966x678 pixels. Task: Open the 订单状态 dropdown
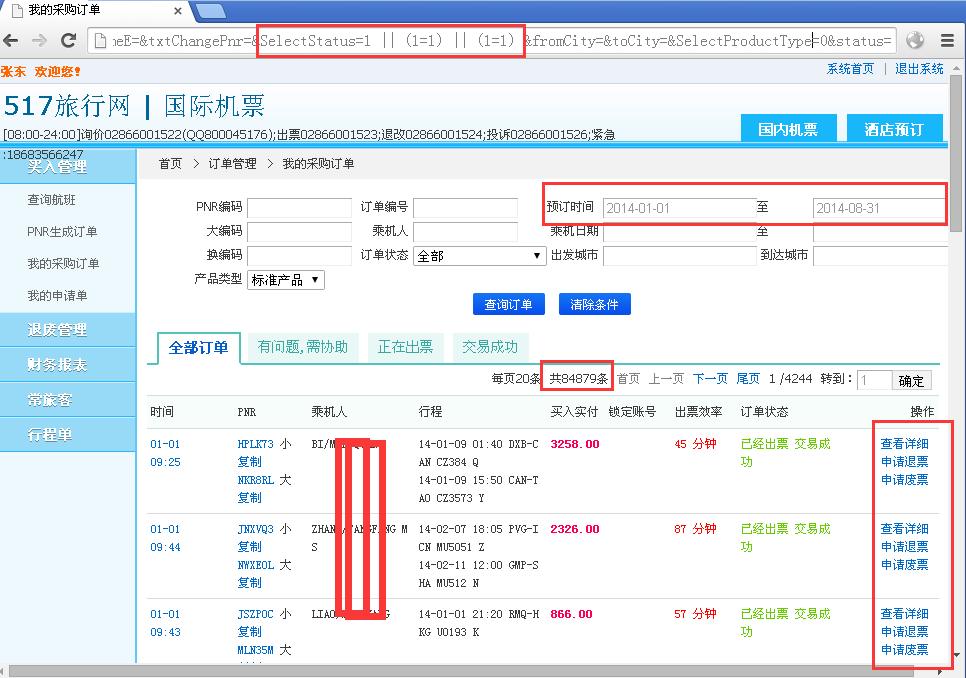pyautogui.click(x=480, y=256)
